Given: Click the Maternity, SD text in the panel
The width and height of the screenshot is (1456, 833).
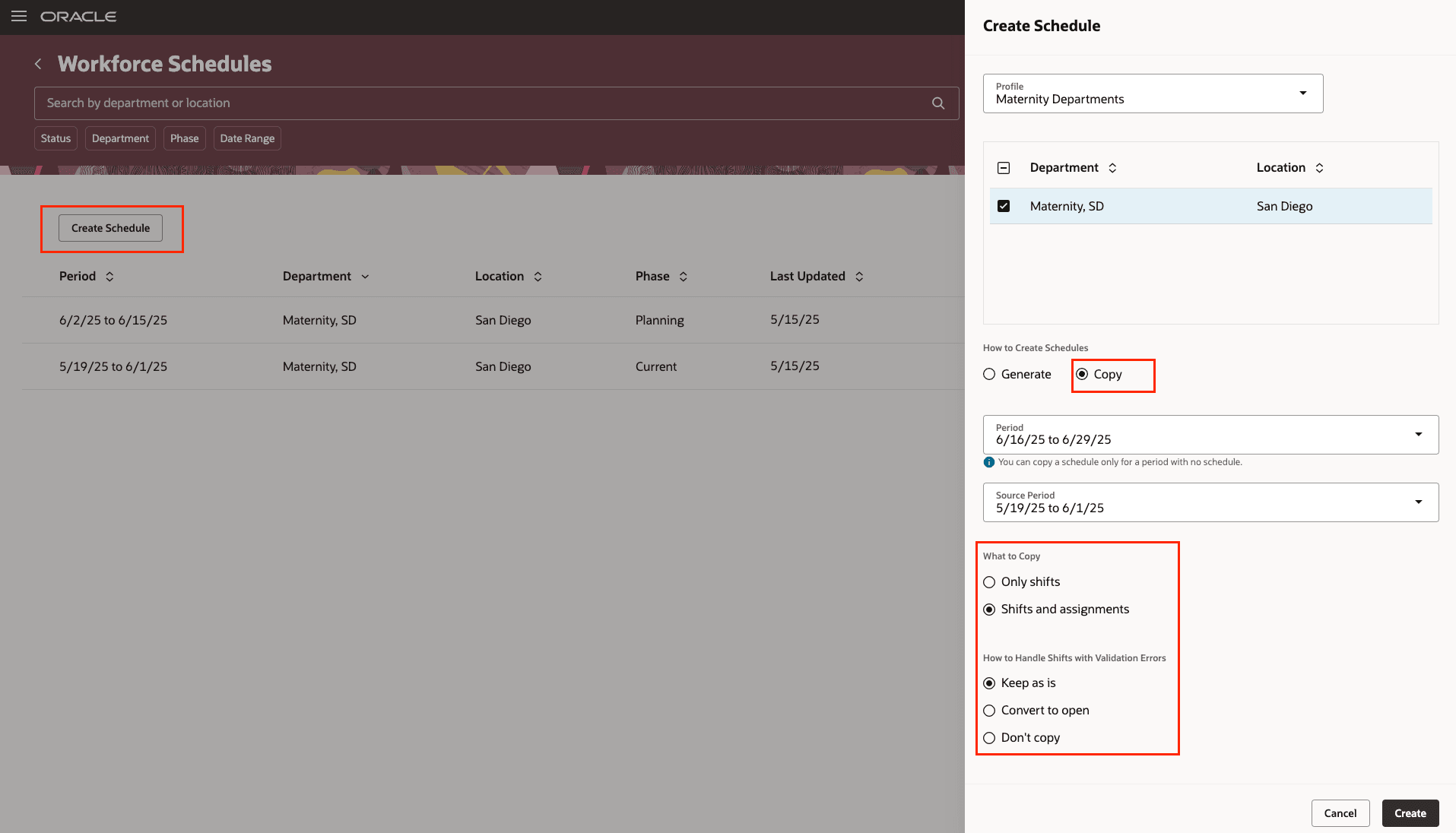Looking at the screenshot, I should [x=1067, y=206].
